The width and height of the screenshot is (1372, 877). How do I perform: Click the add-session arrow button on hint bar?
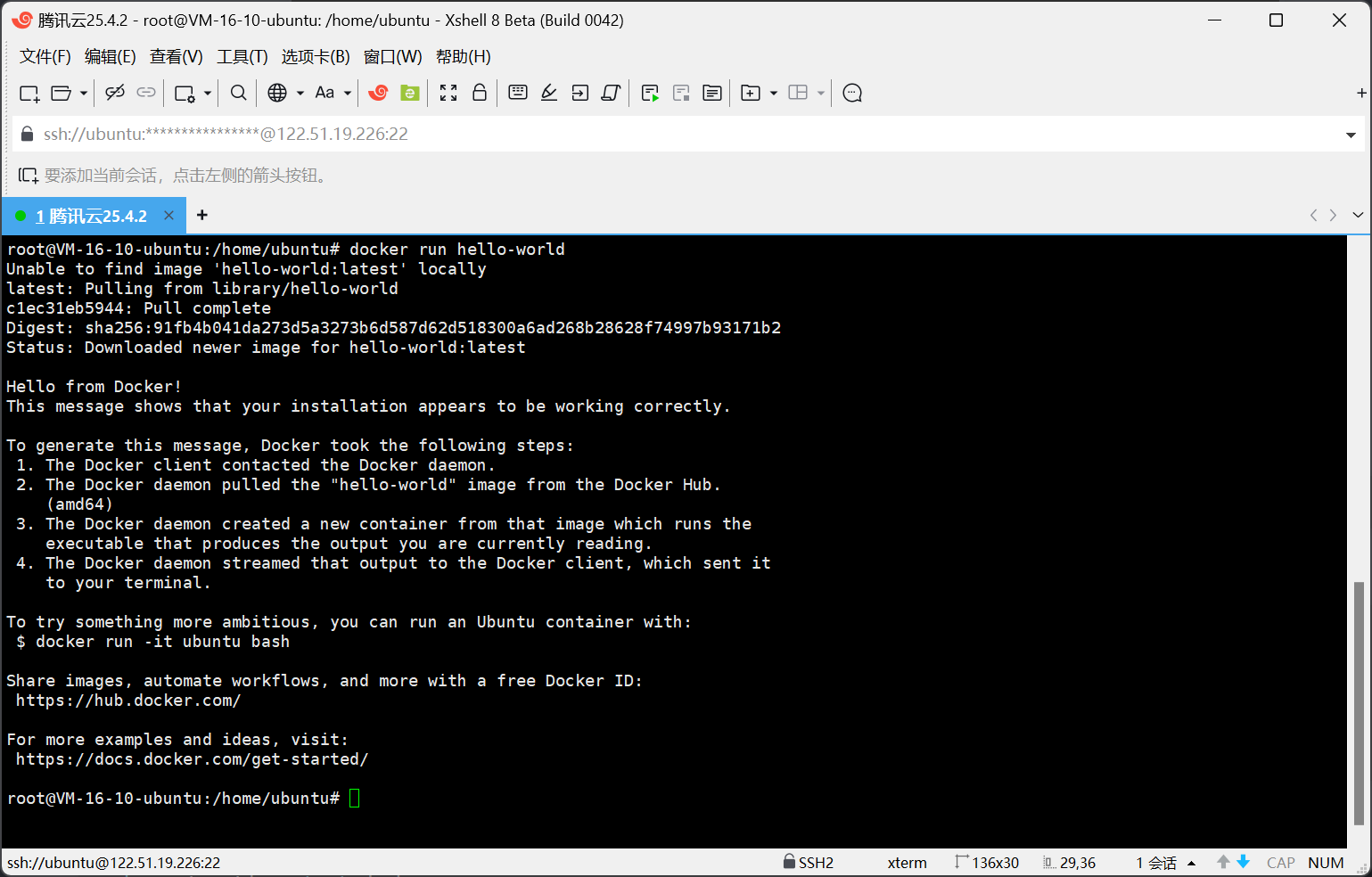(x=29, y=176)
